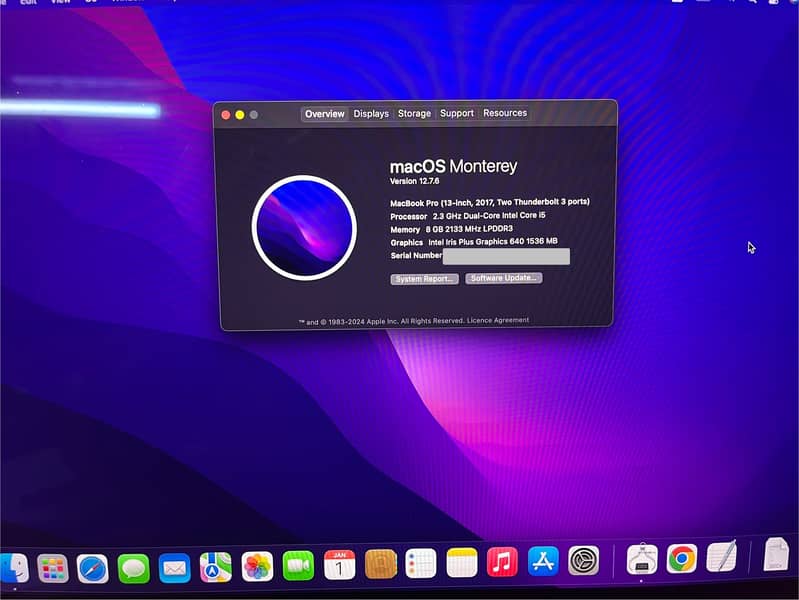This screenshot has height=600, width=799.
Task: Click the MacBook Pro 13-inch 2017 model line
Action: click(490, 202)
